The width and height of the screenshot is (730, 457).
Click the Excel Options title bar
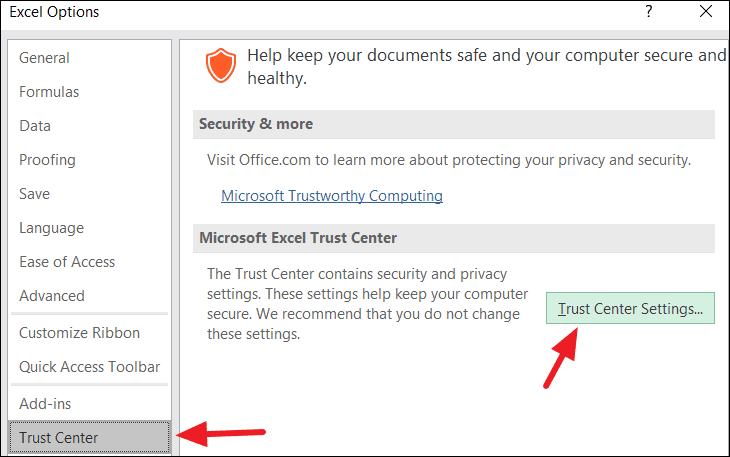300,13
